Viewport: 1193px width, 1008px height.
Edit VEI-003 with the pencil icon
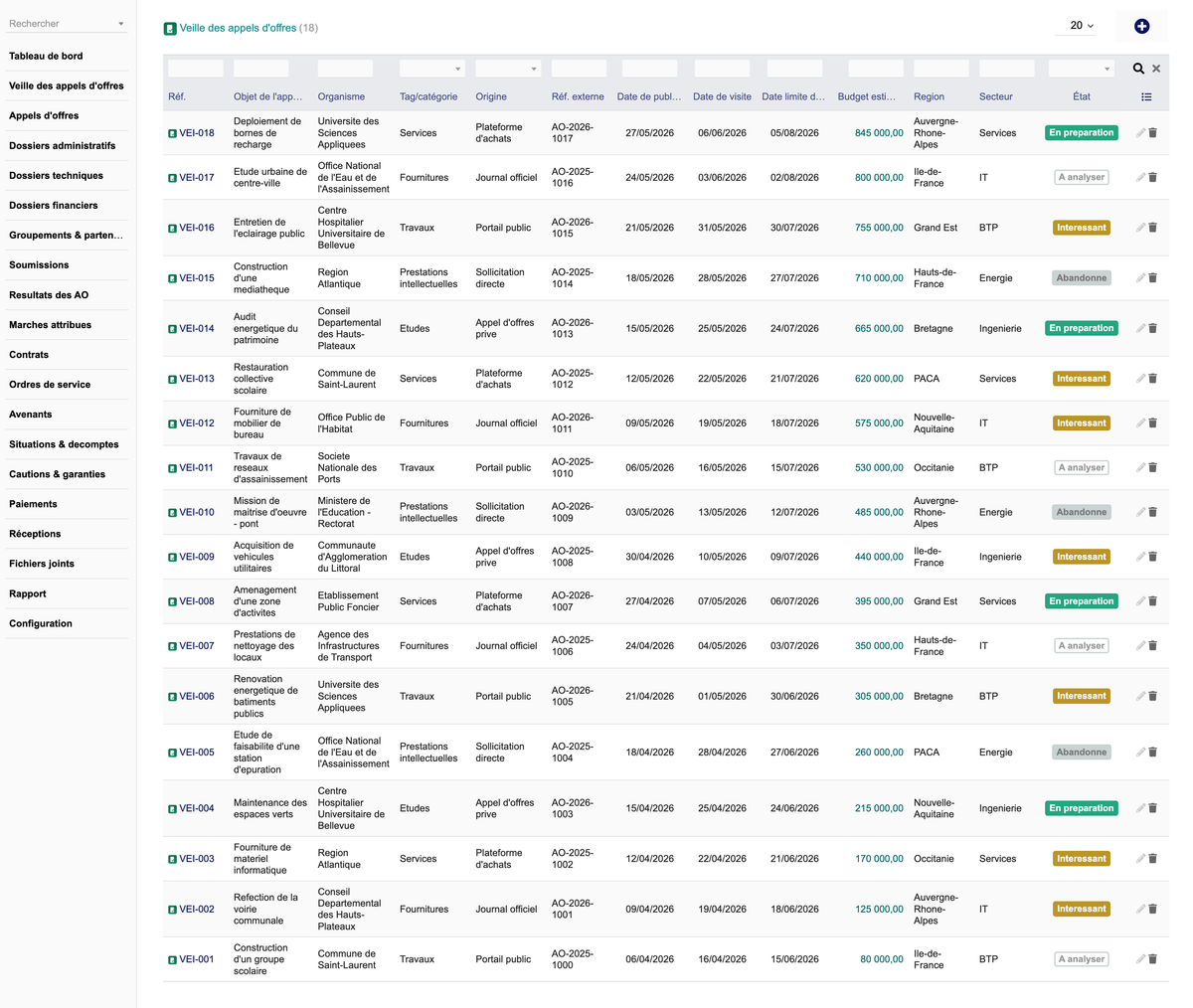(1141, 859)
